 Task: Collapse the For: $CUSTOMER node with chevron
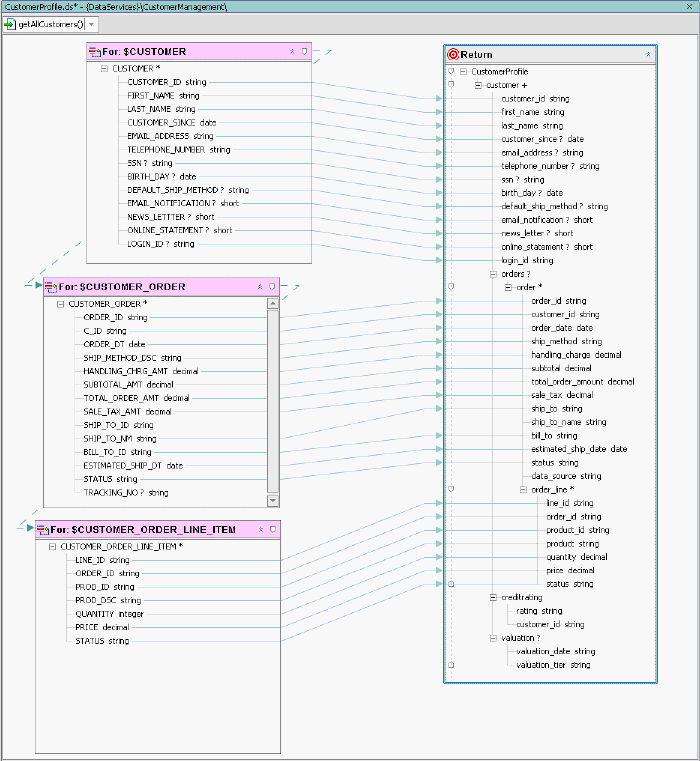click(x=292, y=51)
